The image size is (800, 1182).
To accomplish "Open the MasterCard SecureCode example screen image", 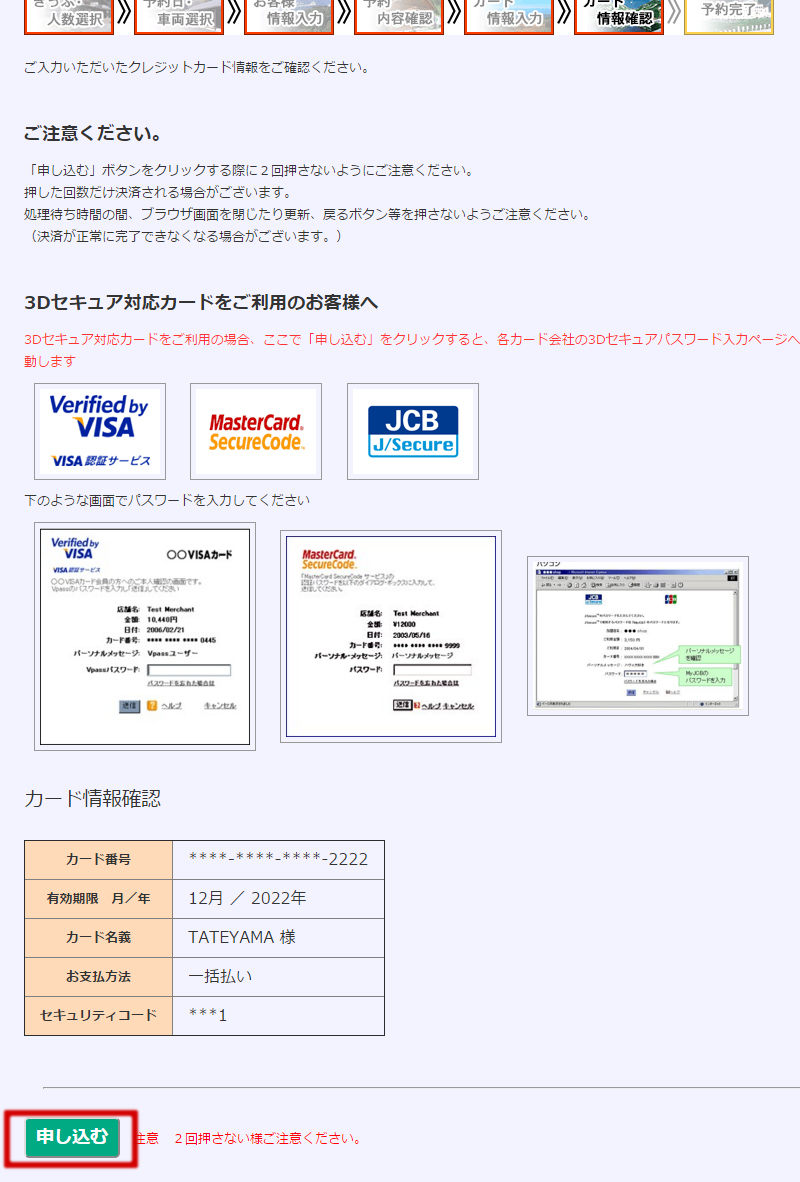I will (391, 636).
